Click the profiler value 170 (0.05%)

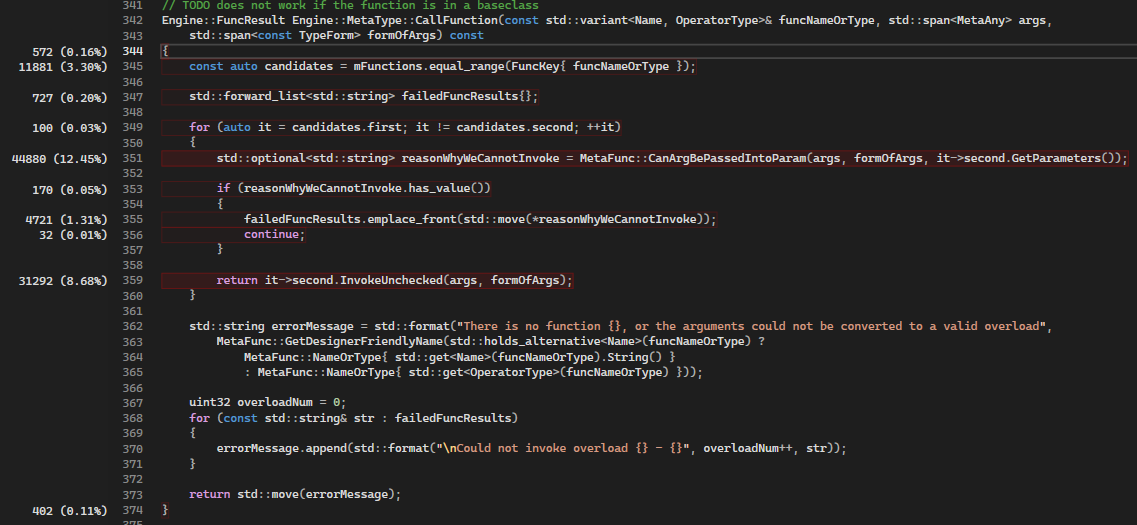tap(70, 189)
